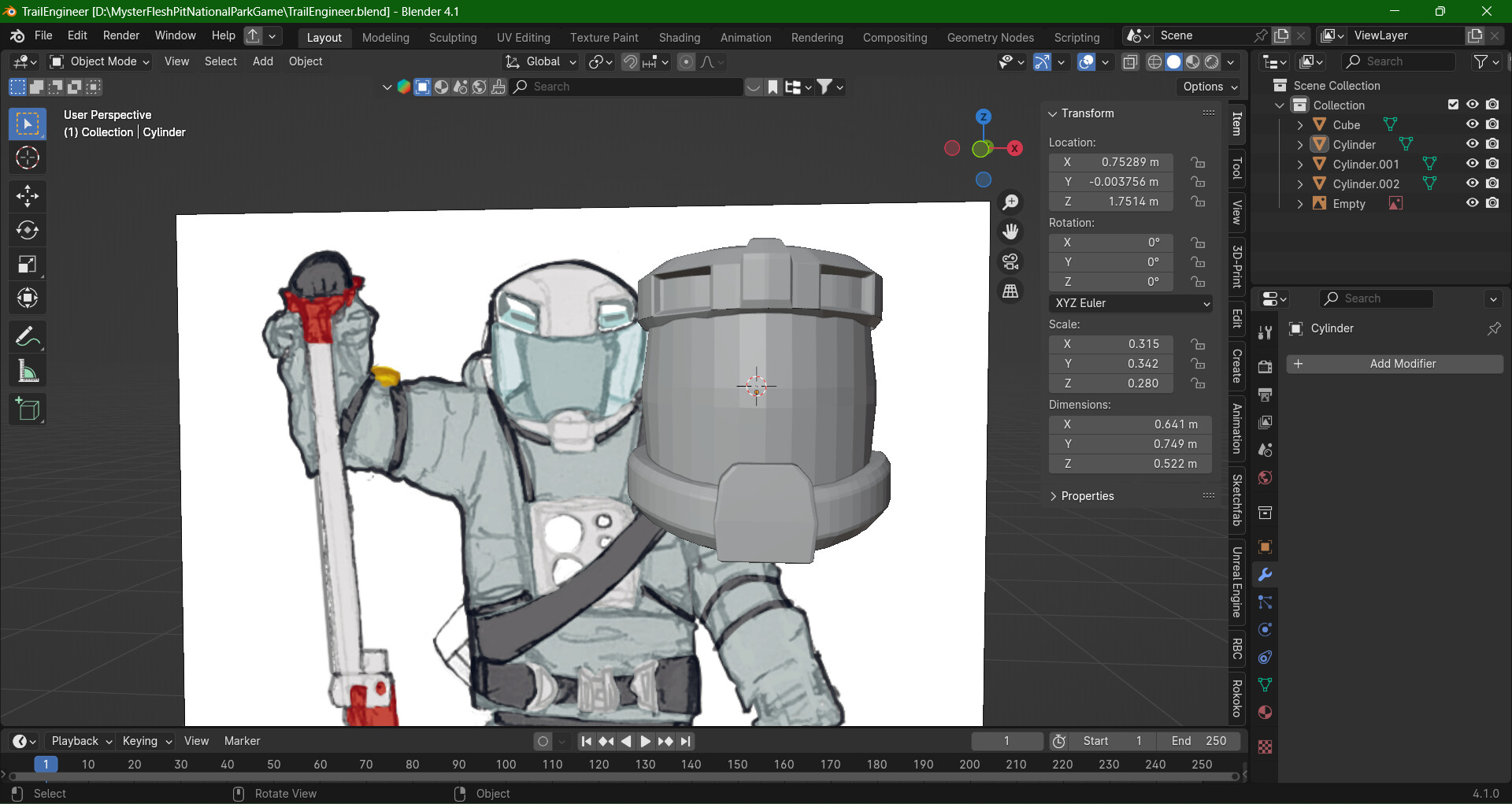Select the Add Cube tool
Image resolution: width=1512 pixels, height=804 pixels.
pos(28,409)
